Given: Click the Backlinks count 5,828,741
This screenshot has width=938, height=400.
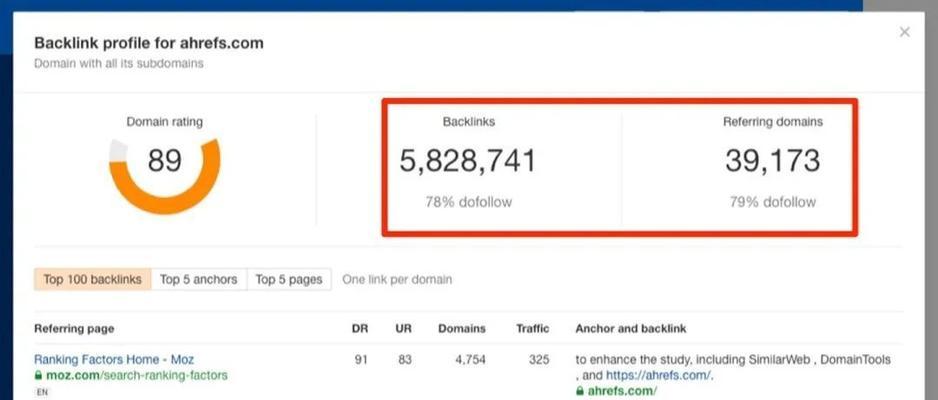Looking at the screenshot, I should pyautogui.click(x=468, y=161).
